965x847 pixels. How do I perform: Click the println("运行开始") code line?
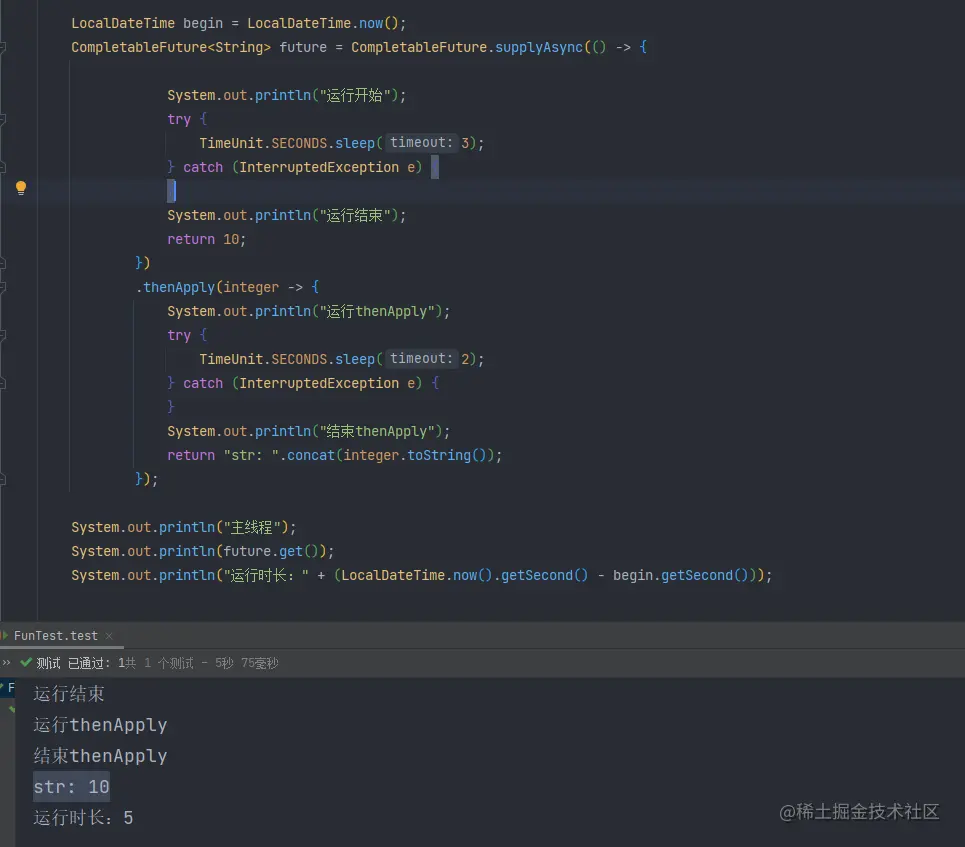pyautogui.click(x=287, y=95)
